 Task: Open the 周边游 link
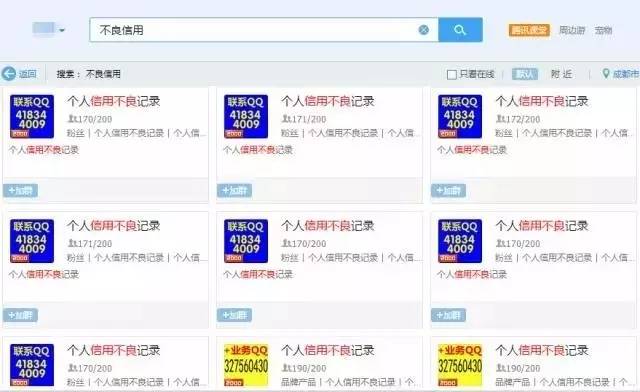(x=572, y=30)
